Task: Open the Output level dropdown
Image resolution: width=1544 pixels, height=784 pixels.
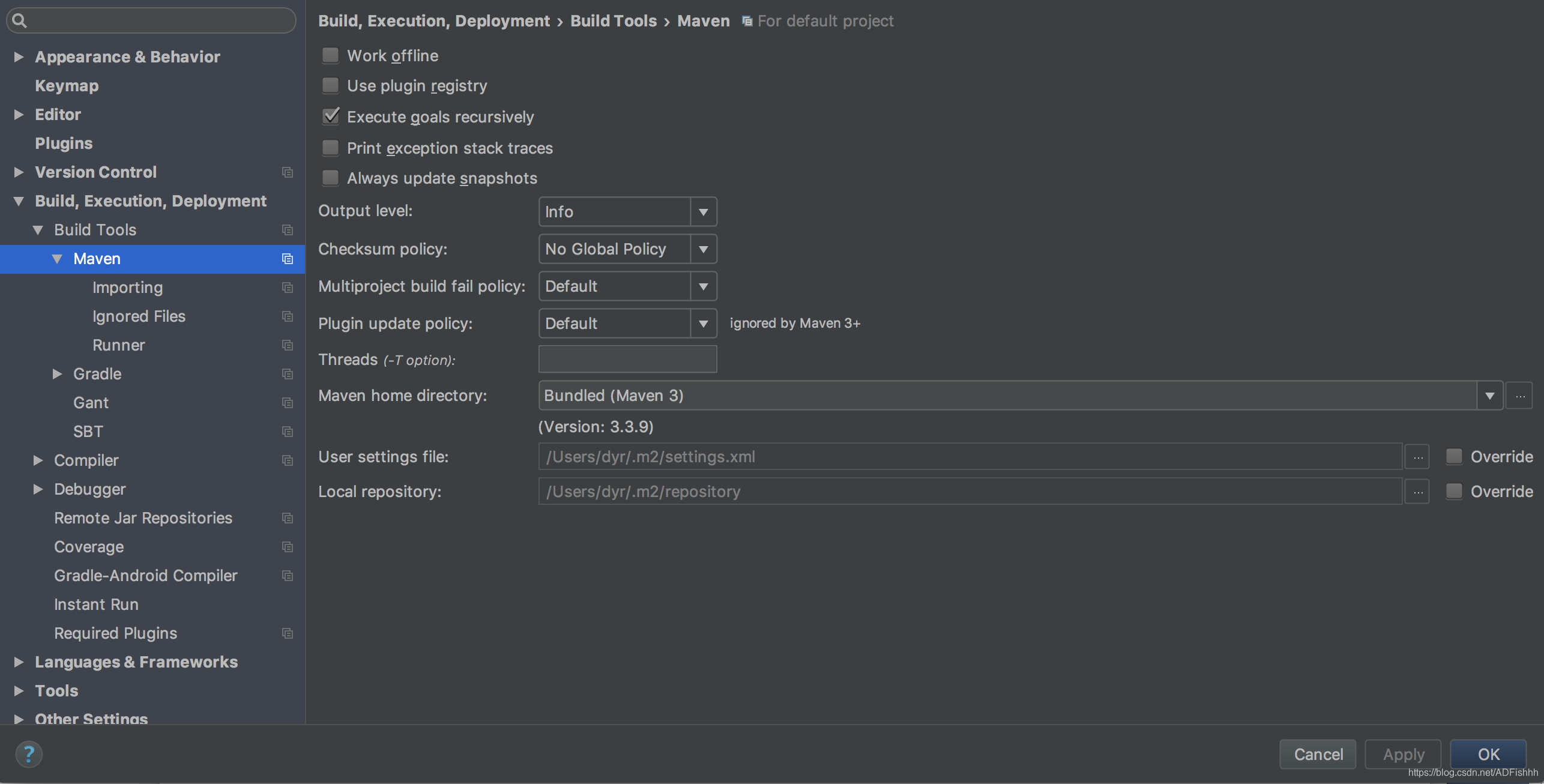Action: pyautogui.click(x=703, y=211)
